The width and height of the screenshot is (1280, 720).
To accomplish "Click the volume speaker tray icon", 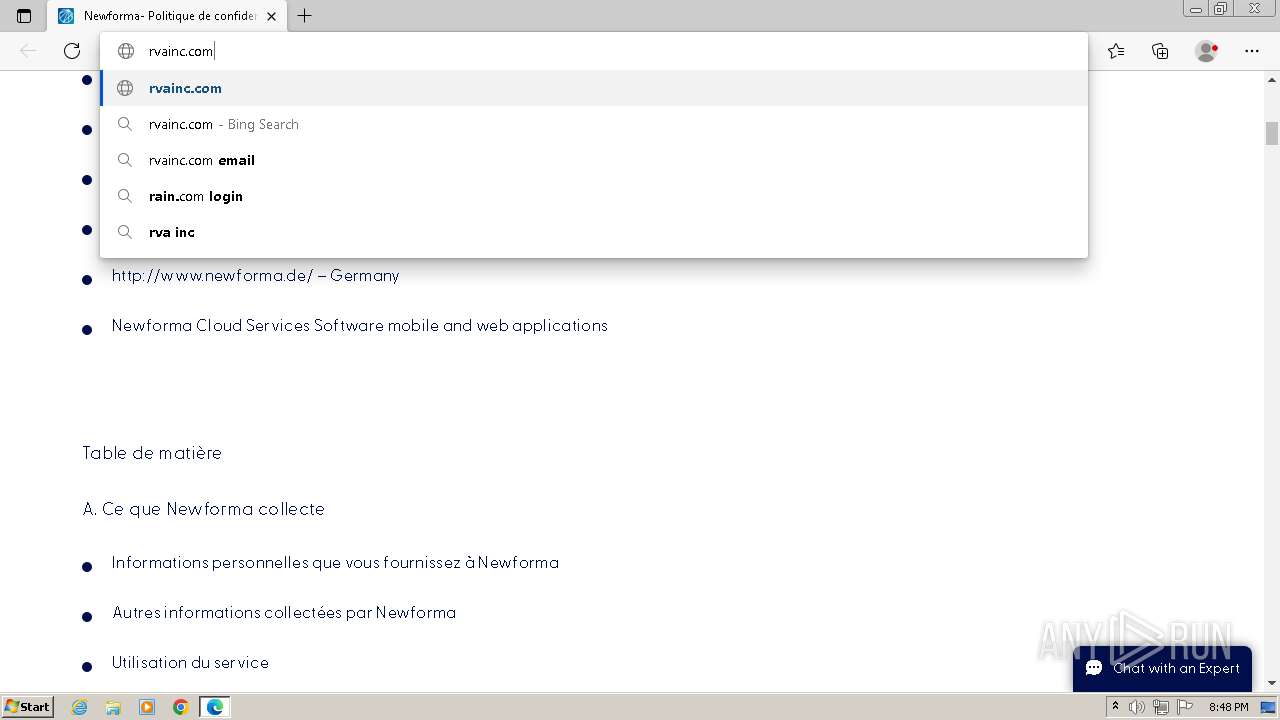I will pos(1137,707).
